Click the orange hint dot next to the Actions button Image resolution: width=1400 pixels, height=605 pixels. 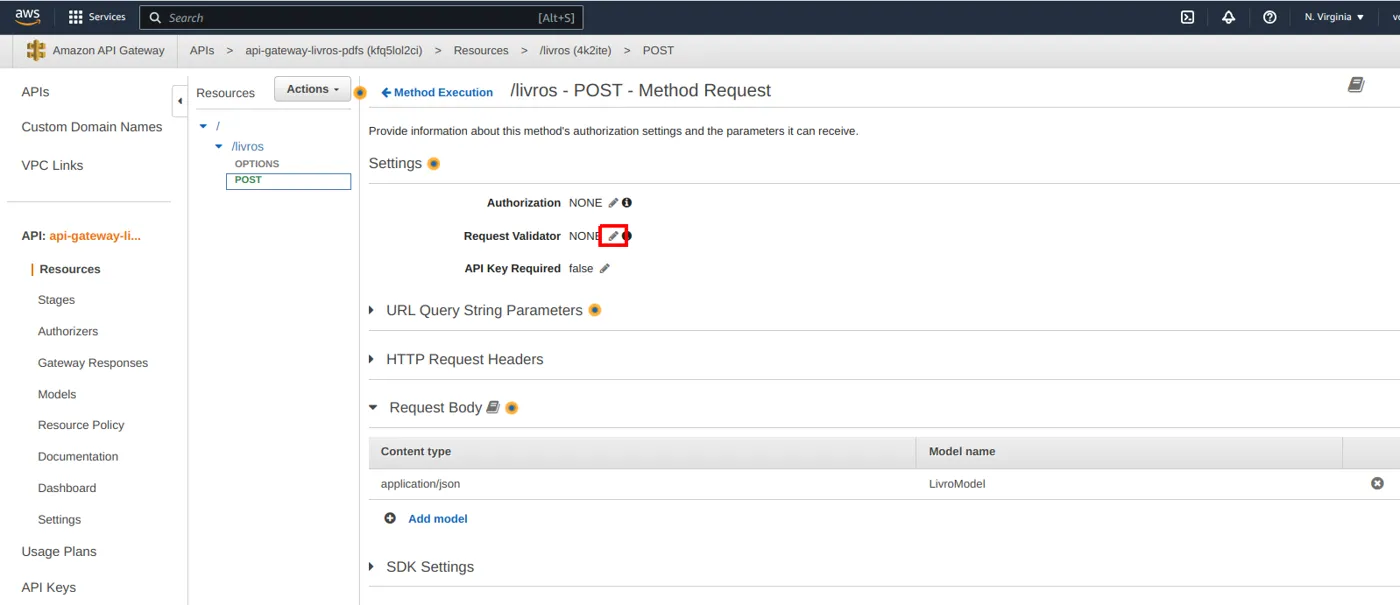360,93
